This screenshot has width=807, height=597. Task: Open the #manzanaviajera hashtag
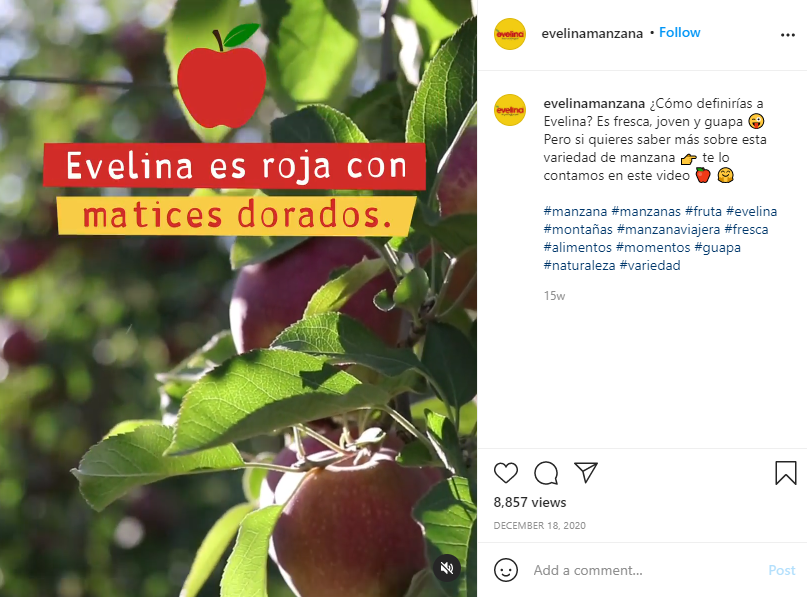[668, 229]
